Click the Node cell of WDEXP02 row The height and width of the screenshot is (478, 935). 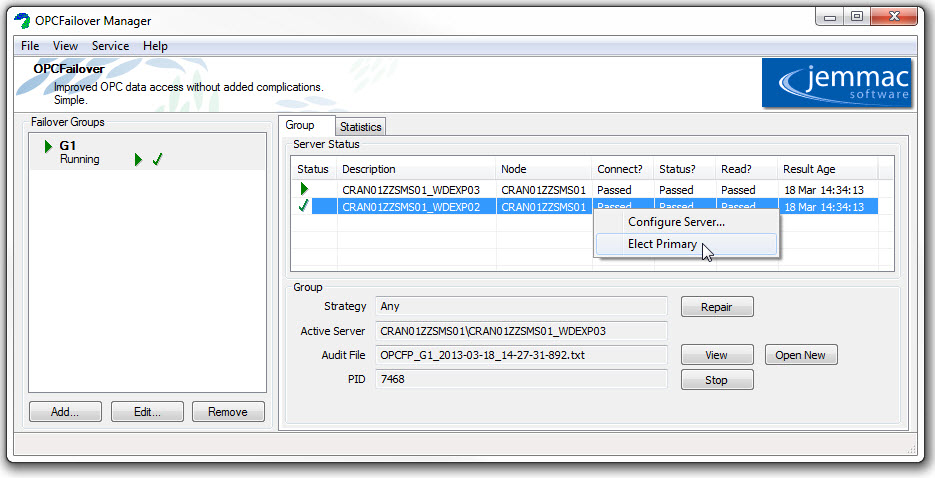(x=544, y=207)
